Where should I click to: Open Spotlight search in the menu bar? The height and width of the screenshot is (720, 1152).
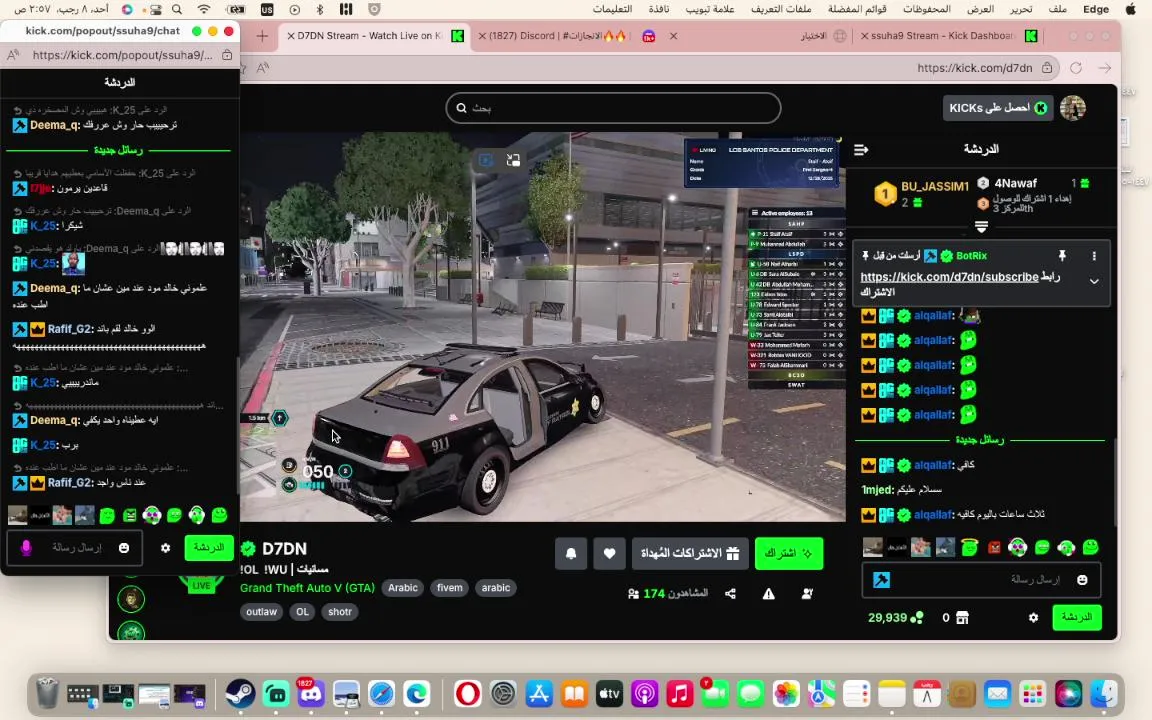(177, 9)
